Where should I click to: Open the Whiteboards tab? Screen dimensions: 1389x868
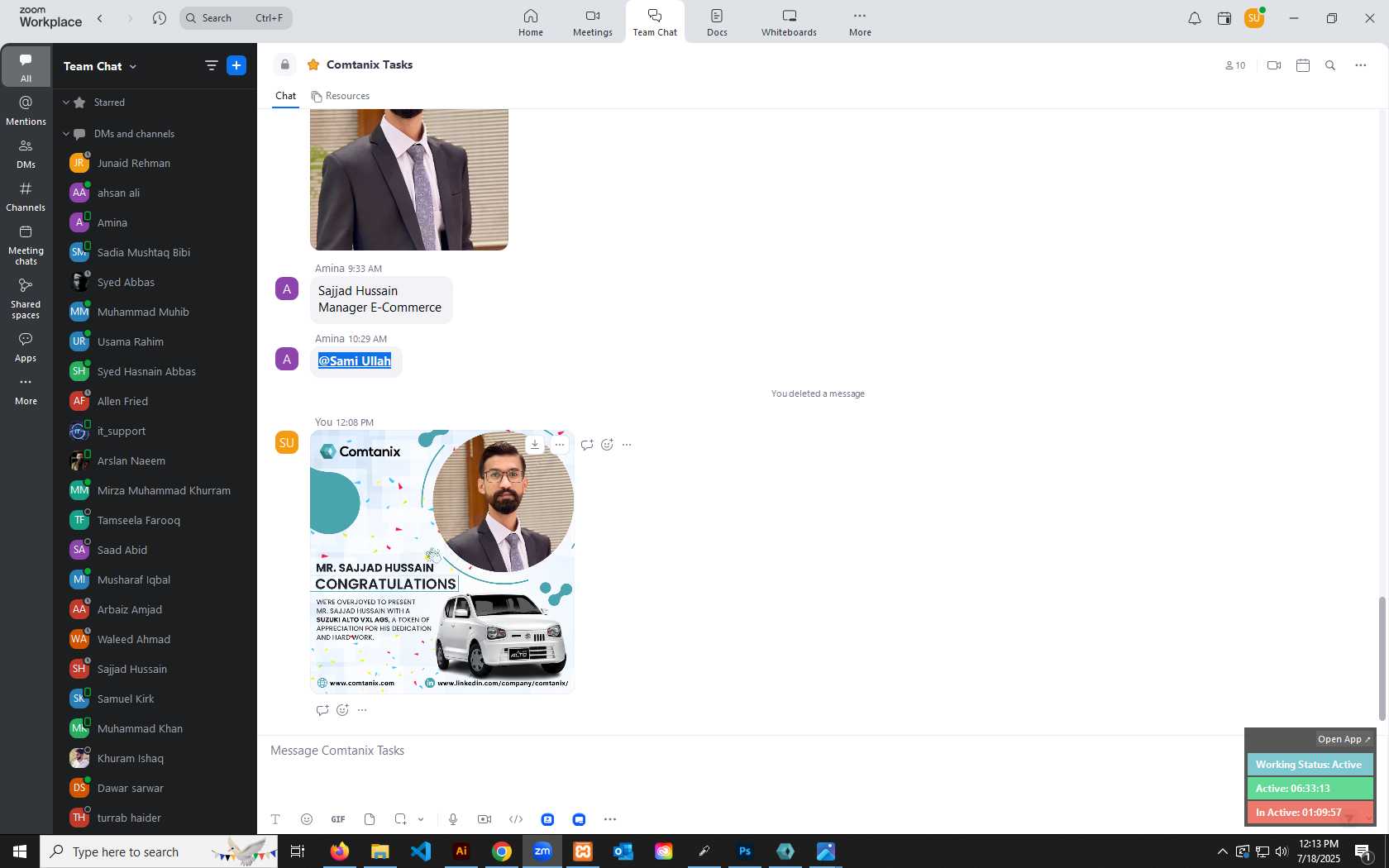(x=789, y=22)
